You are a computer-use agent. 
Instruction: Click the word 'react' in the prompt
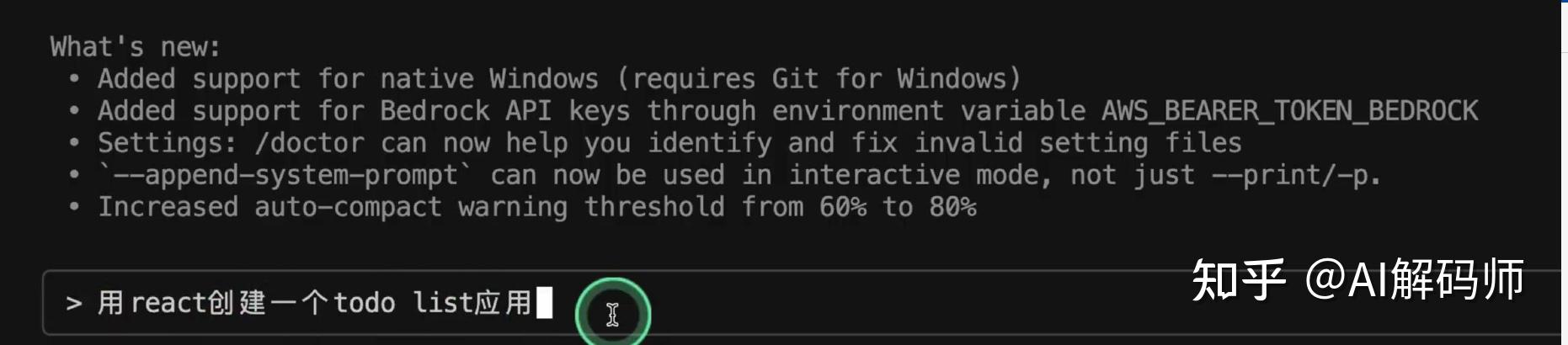coord(168,303)
